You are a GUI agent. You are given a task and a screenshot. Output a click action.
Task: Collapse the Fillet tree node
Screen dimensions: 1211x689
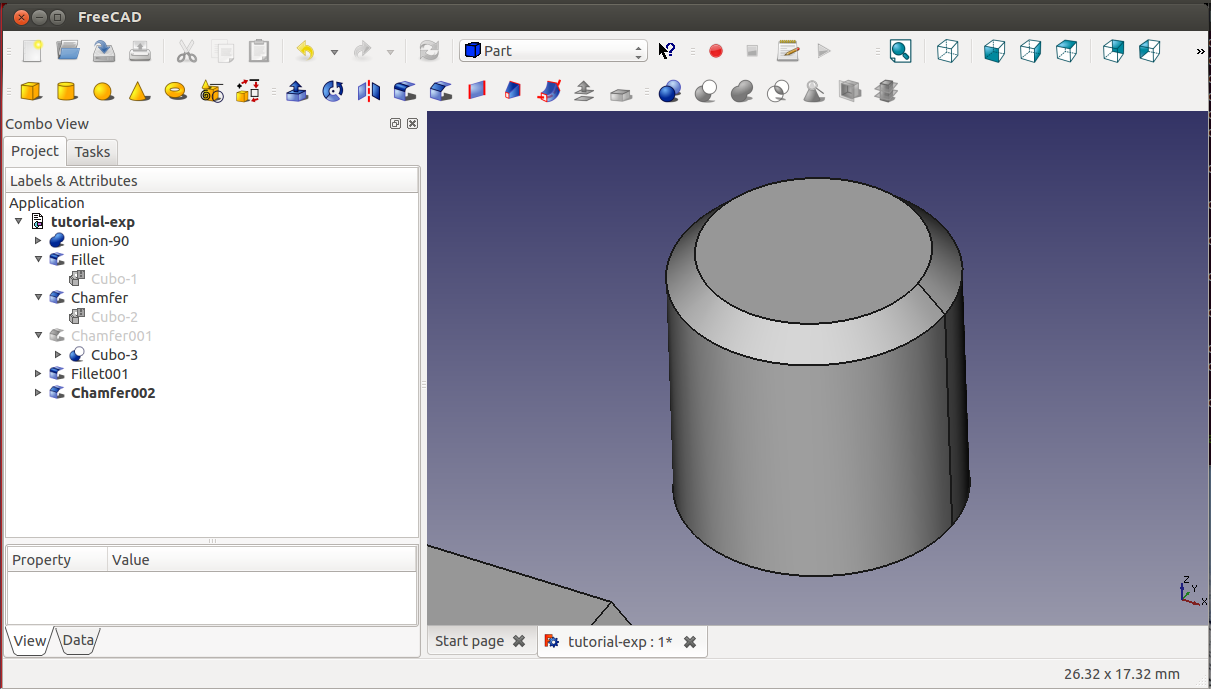[x=39, y=260]
